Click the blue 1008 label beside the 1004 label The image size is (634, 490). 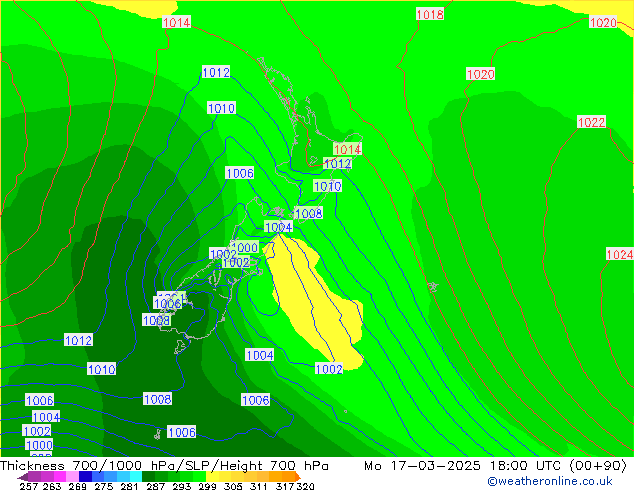(x=309, y=213)
